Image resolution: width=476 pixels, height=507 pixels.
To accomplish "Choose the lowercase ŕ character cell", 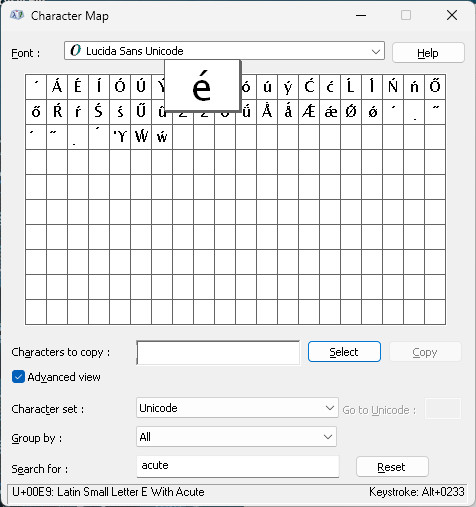I will coord(78,112).
